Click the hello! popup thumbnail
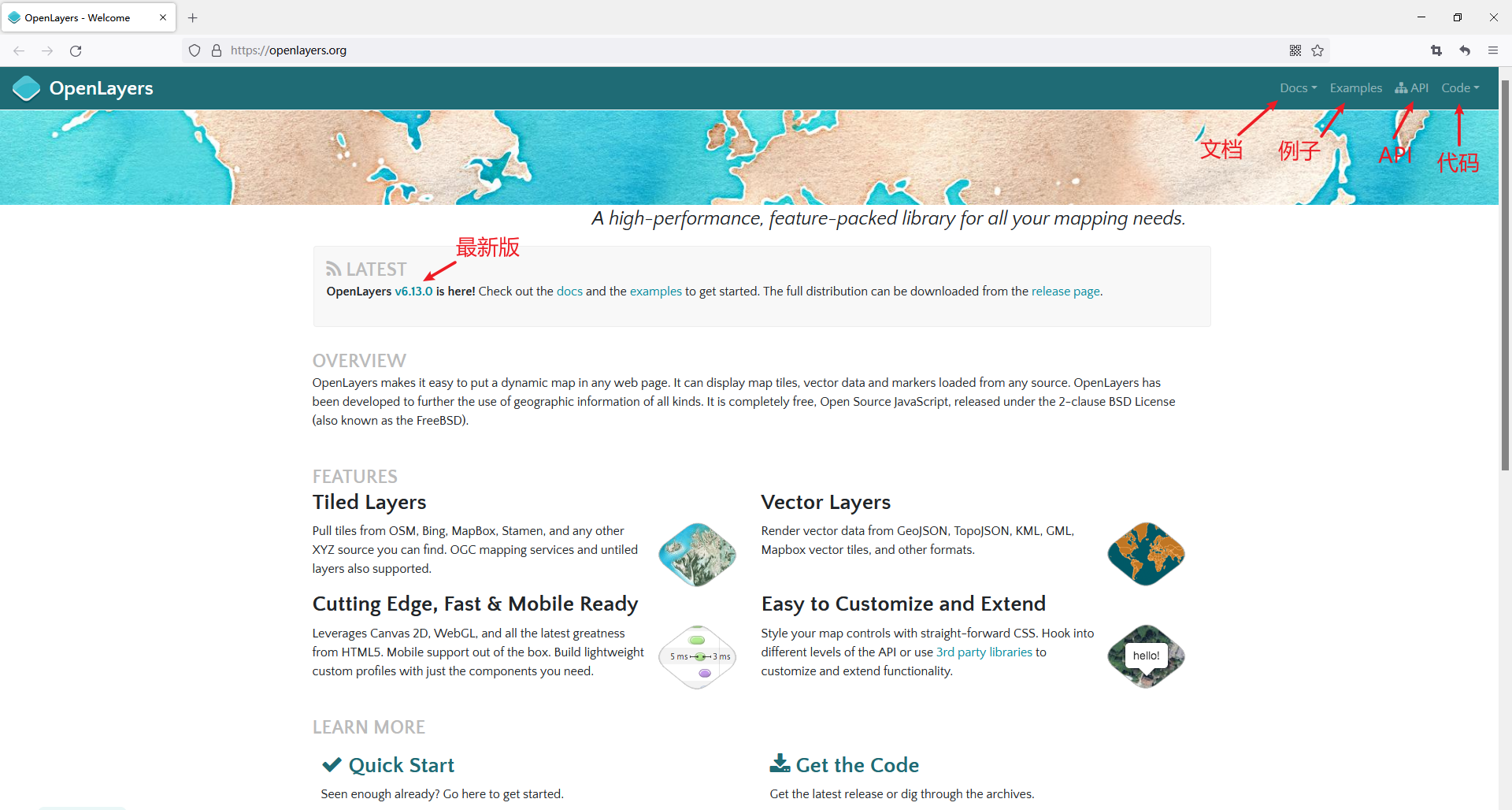 pyautogui.click(x=1146, y=656)
